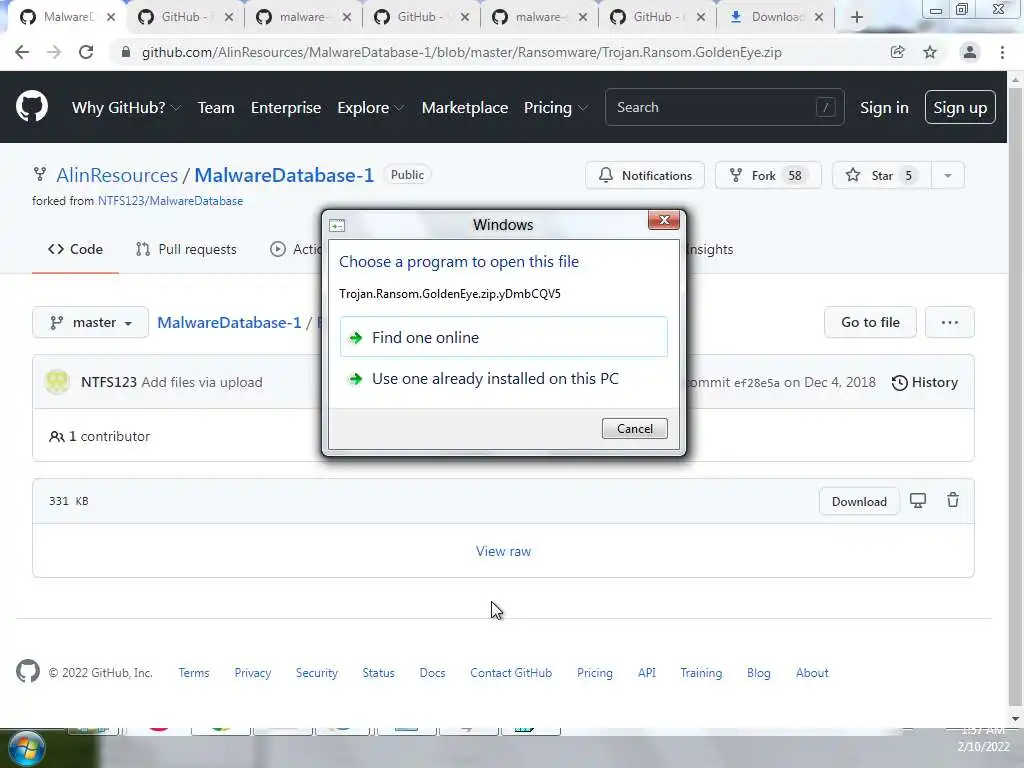Switch to the Code tab
The width and height of the screenshot is (1024, 768).
coord(75,249)
